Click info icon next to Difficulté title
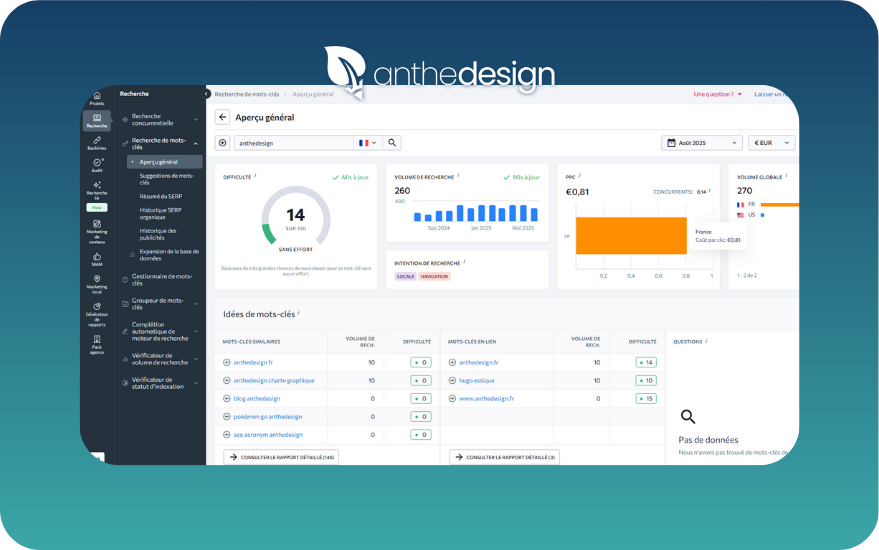The height and width of the screenshot is (550, 879). point(255,175)
